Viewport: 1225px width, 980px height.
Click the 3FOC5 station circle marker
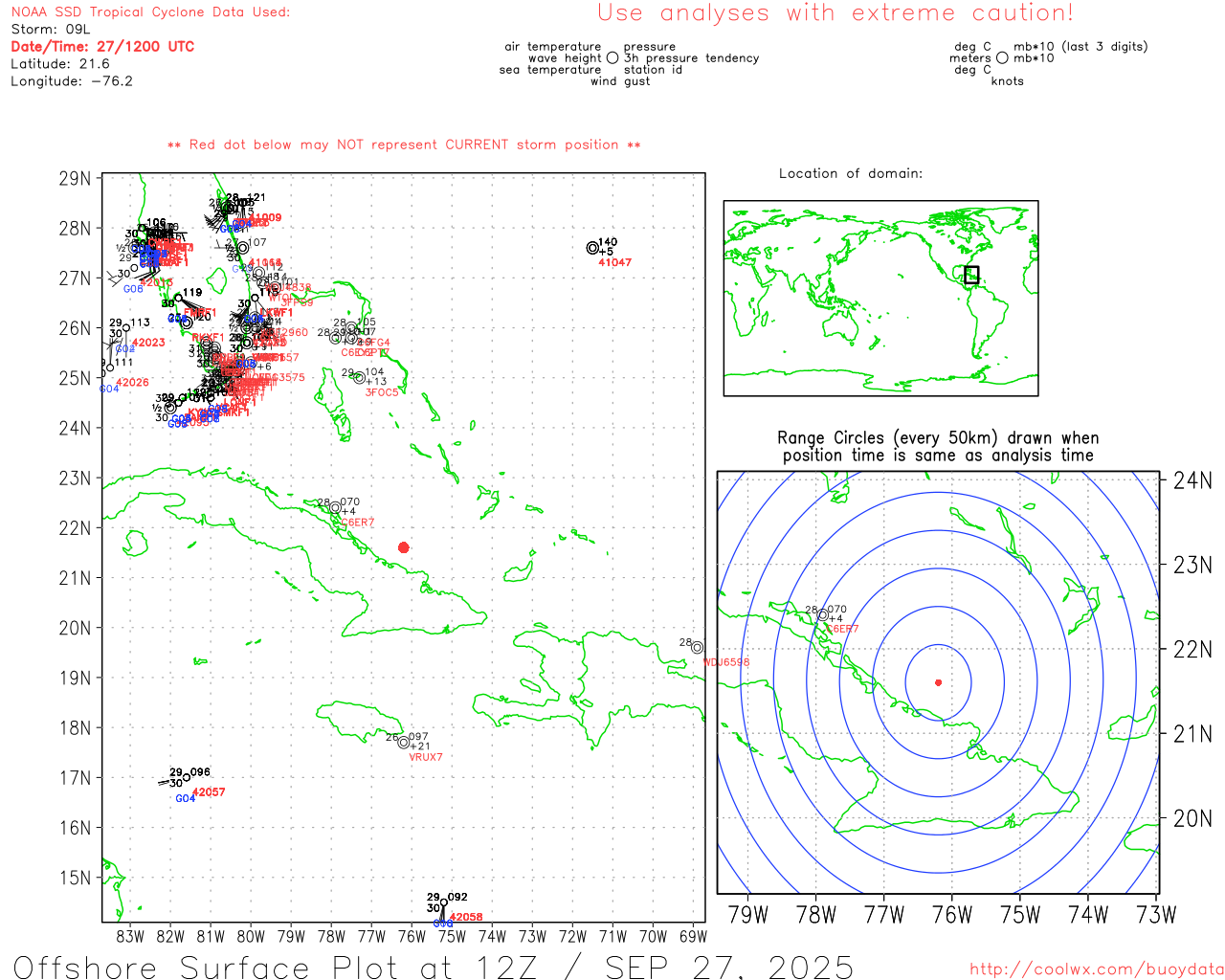coord(359,378)
